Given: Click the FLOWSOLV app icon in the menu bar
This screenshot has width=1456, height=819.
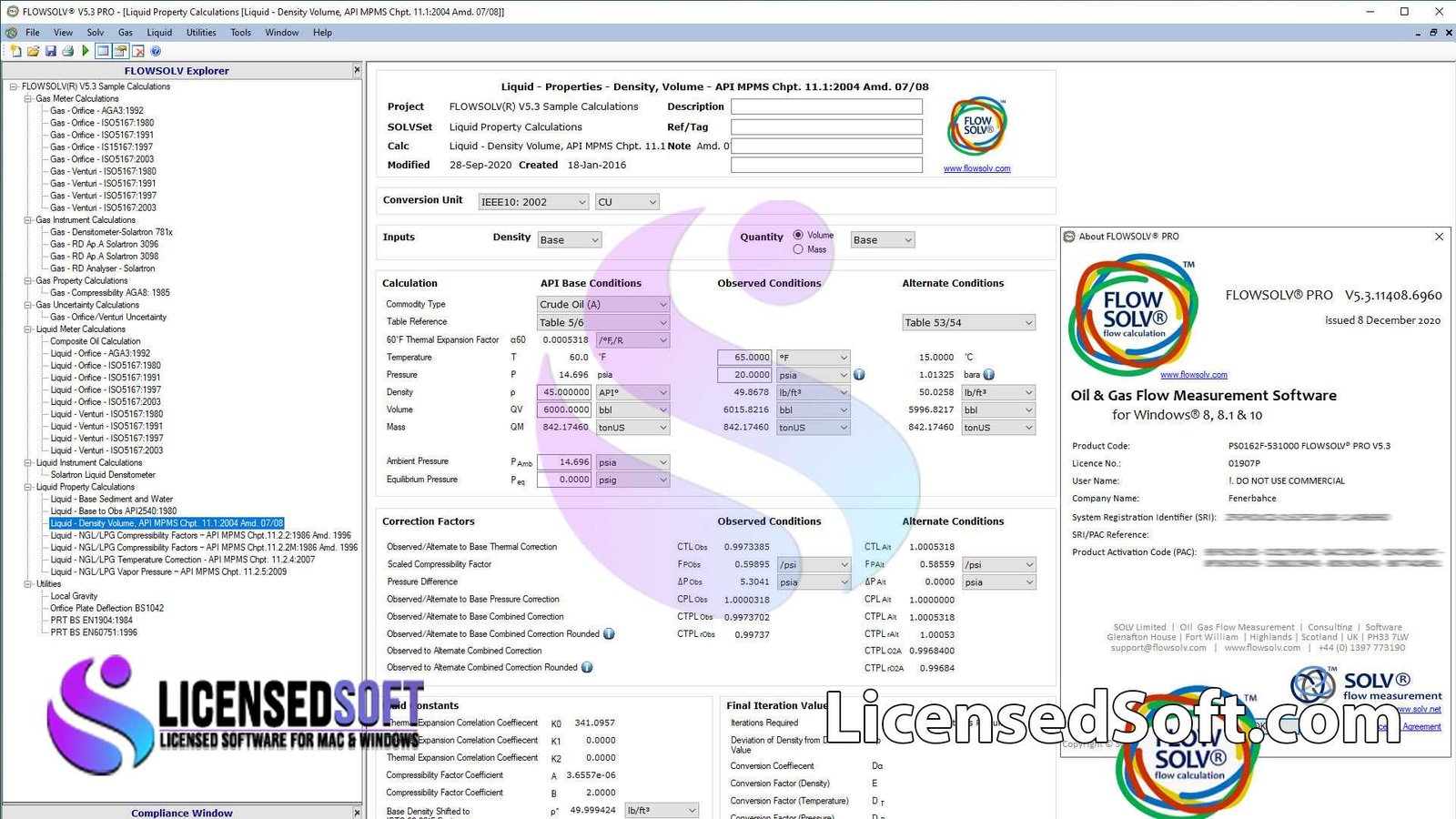Looking at the screenshot, I should coord(11,32).
